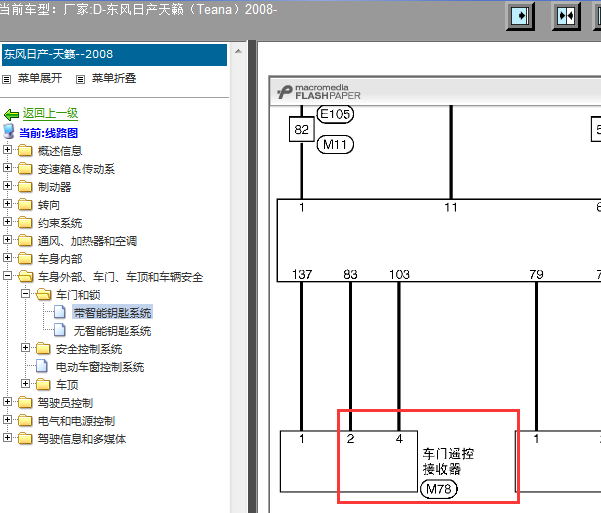The image size is (601, 513).
Task: Click the 菜单展开 list icon
Action: [x=7, y=80]
